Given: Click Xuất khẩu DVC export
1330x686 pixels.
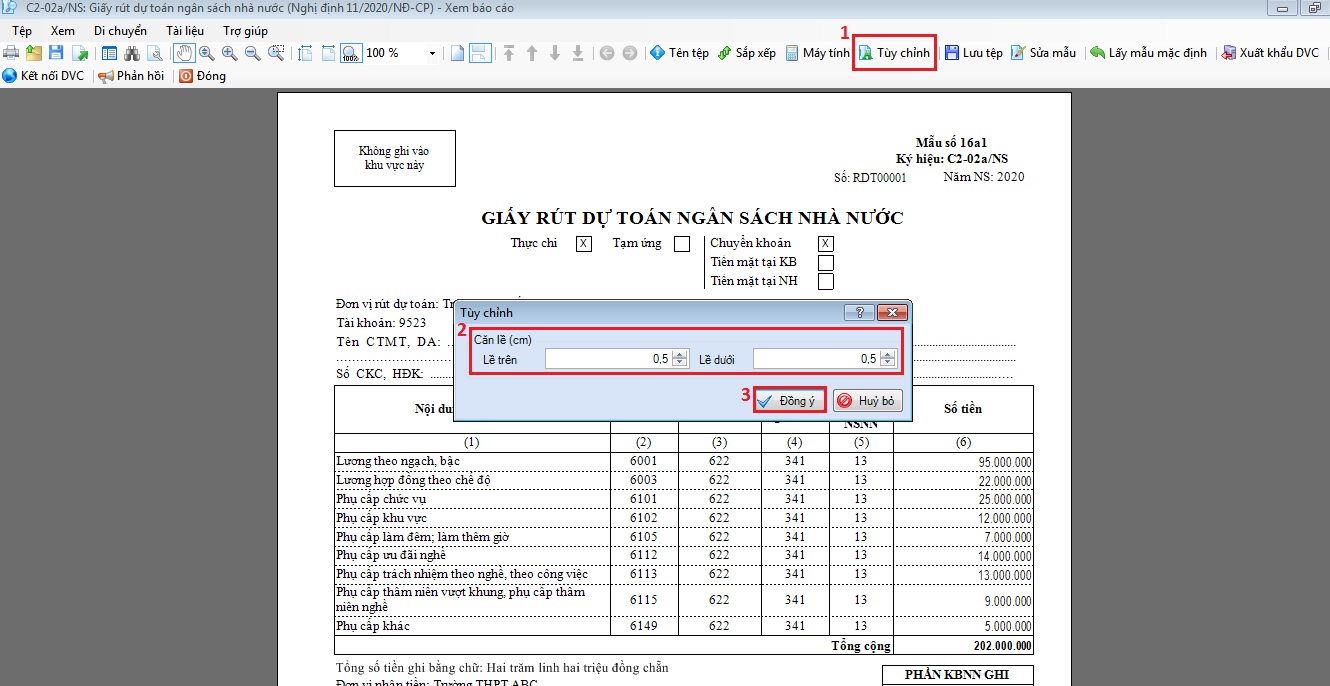Looking at the screenshot, I should pyautogui.click(x=1270, y=53).
